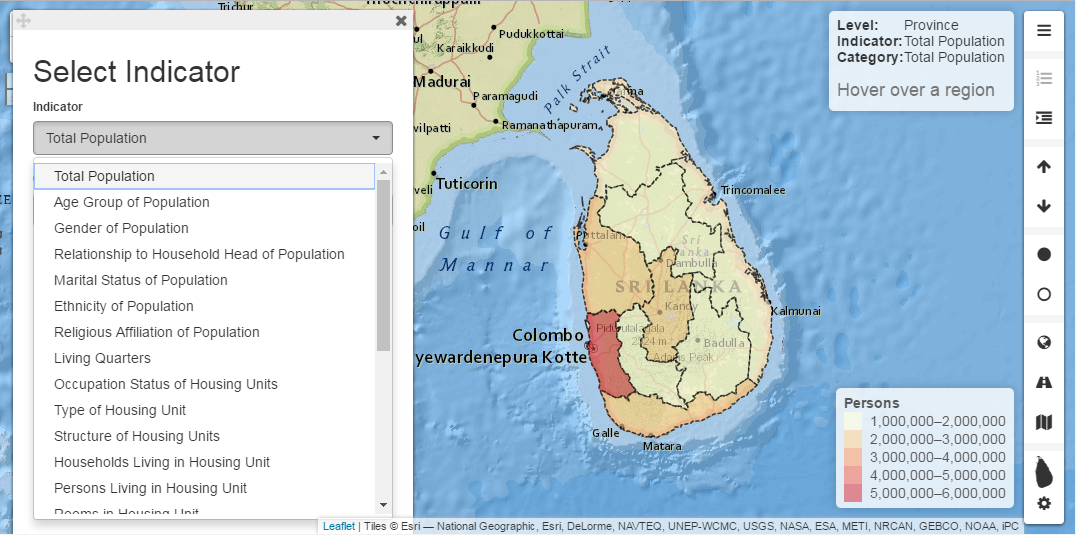
Task: Open the hamburger menu in right toolbar
Action: (x=1044, y=31)
